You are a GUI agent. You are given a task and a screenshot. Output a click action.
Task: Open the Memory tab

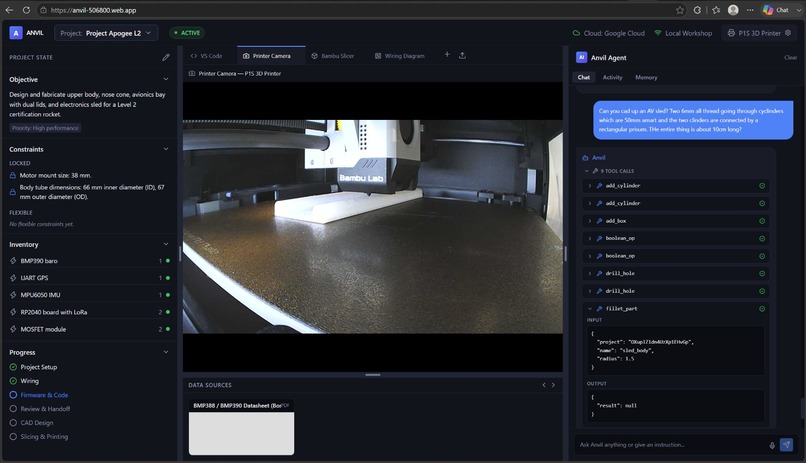646,77
